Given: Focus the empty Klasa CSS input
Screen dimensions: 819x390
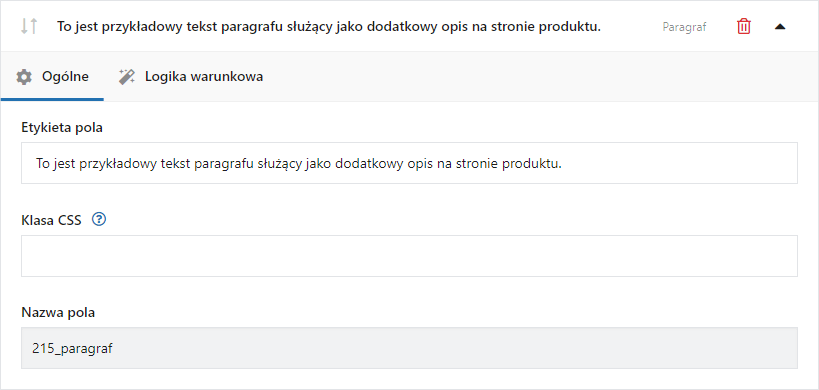Looking at the screenshot, I should [409, 256].
